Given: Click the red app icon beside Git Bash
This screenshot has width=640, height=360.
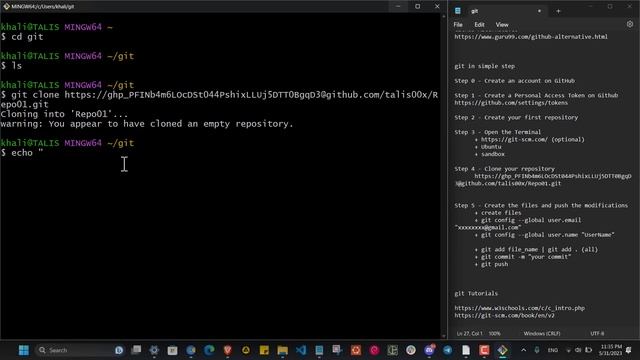Looking at the screenshot, I should coord(484,350).
